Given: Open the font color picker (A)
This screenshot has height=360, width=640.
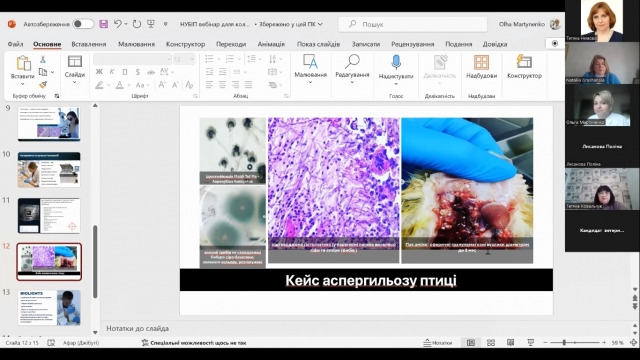Looking at the screenshot, I should (x=119, y=85).
